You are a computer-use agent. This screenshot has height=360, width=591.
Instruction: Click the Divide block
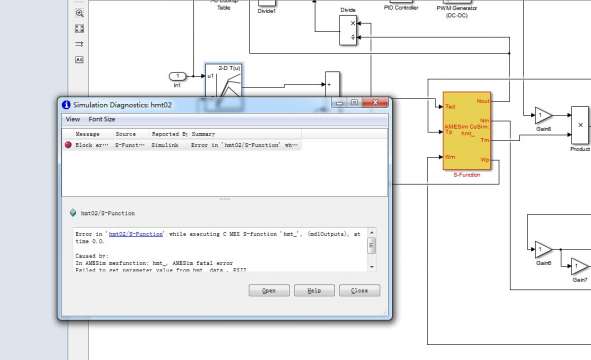coord(348,31)
